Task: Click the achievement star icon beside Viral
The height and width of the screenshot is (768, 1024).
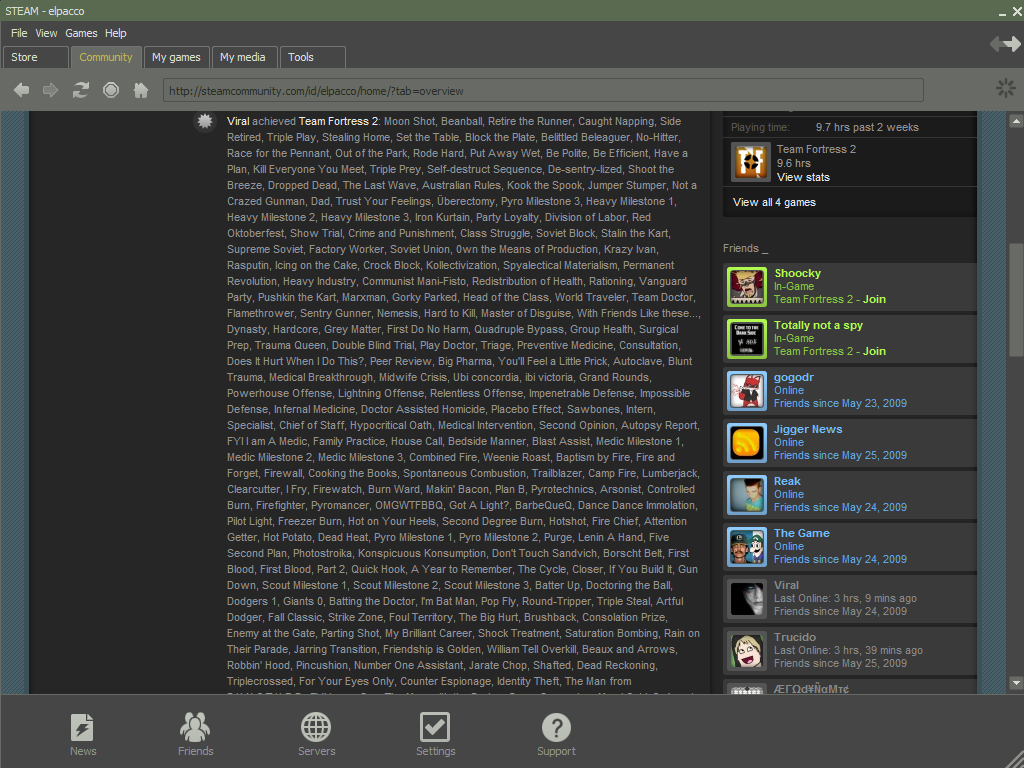Action: [x=205, y=121]
